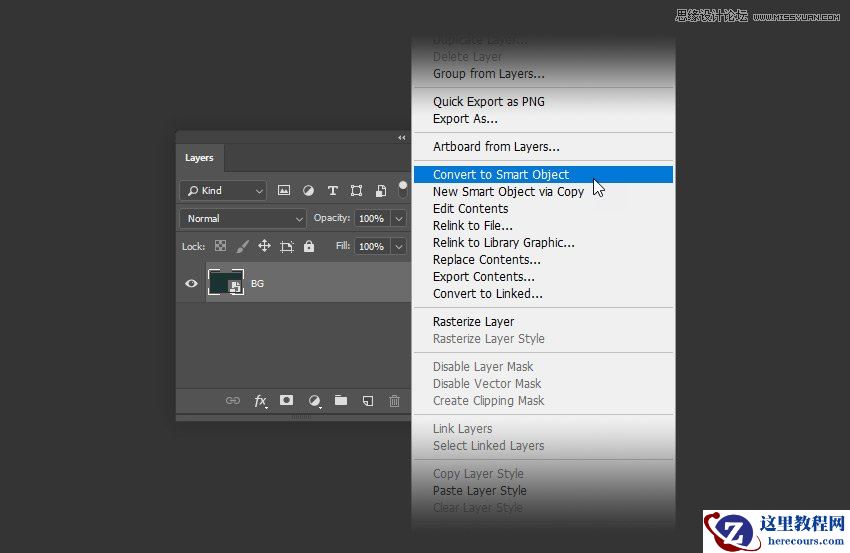The height and width of the screenshot is (553, 850).
Task: Click the link layers chain icon
Action: pos(233,401)
